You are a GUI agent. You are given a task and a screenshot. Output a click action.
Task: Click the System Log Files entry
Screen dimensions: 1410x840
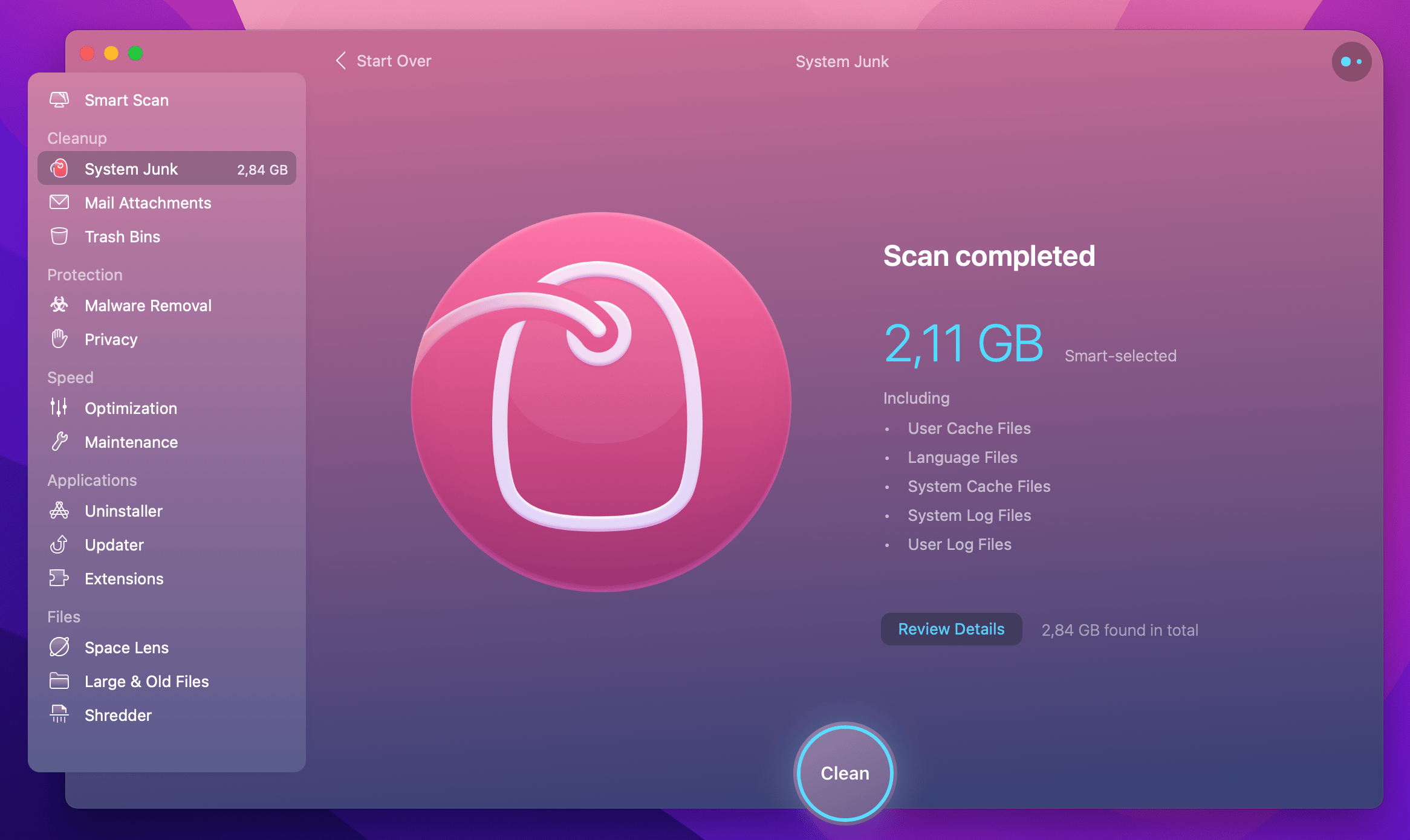(x=969, y=515)
